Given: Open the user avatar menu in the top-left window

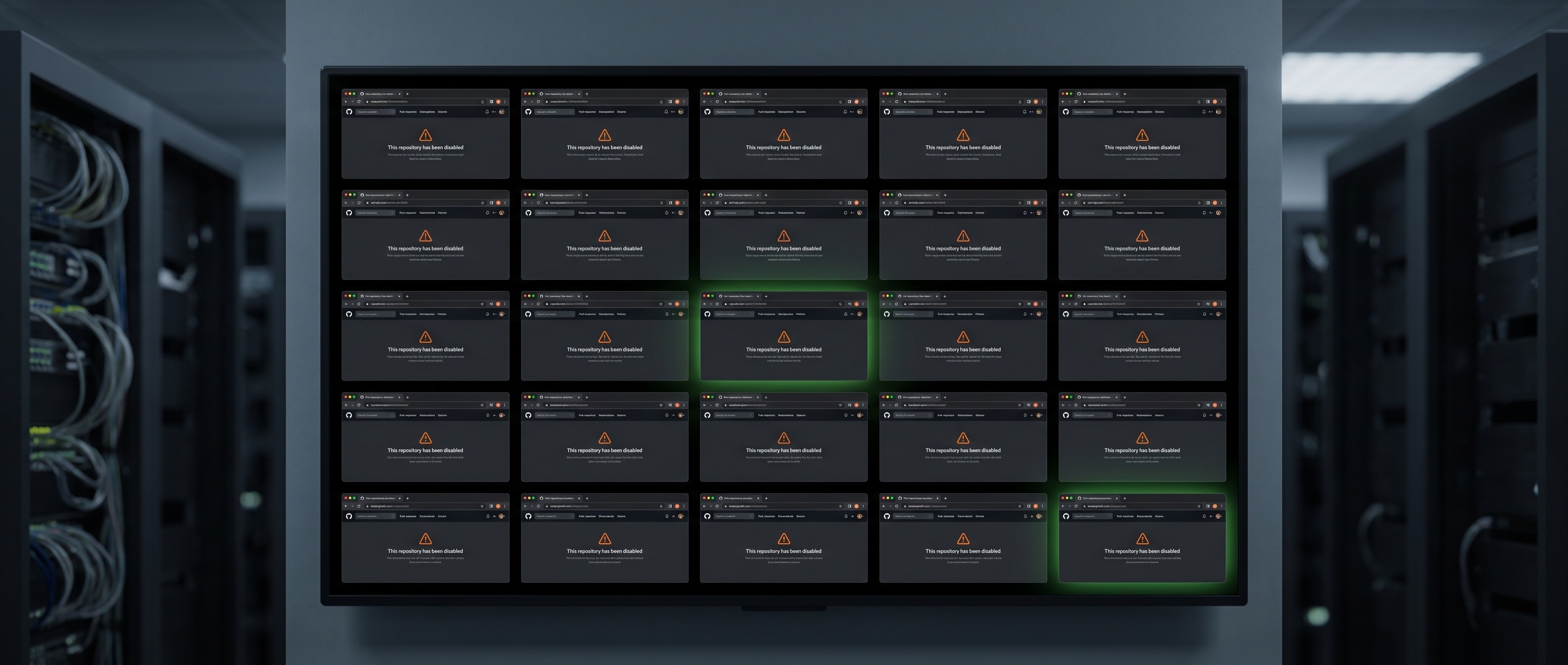Looking at the screenshot, I should (x=501, y=112).
